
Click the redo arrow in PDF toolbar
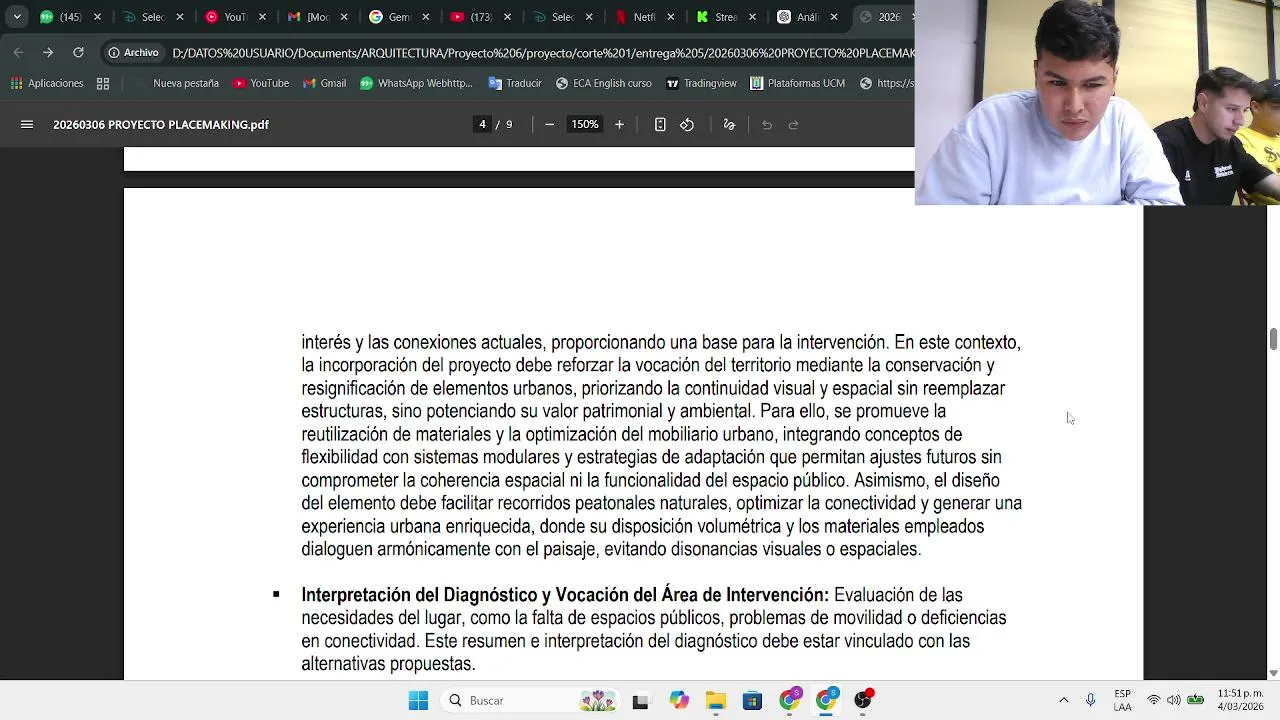[793, 125]
